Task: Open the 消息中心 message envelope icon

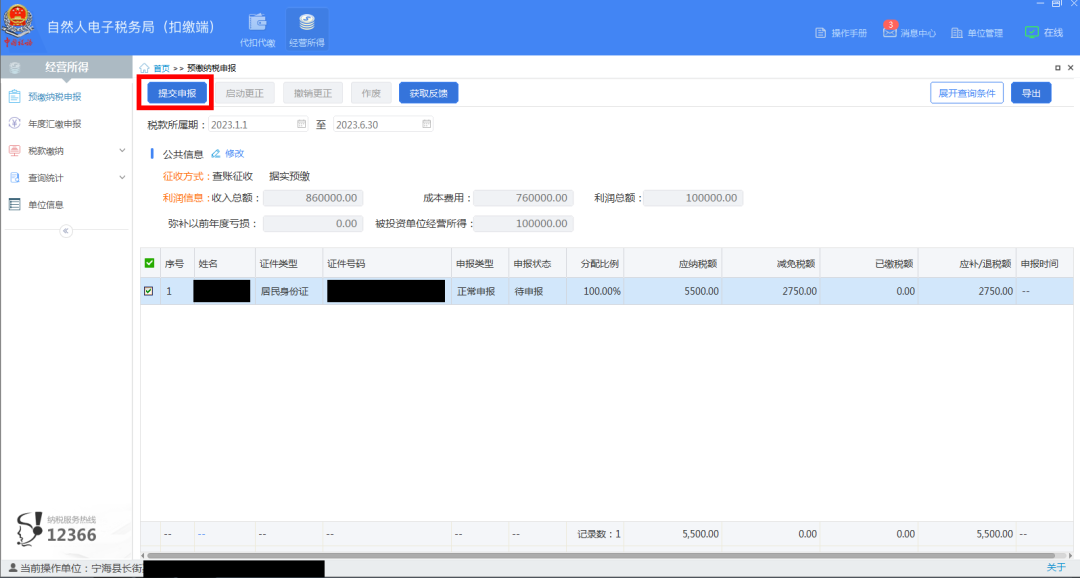Action: click(x=889, y=32)
